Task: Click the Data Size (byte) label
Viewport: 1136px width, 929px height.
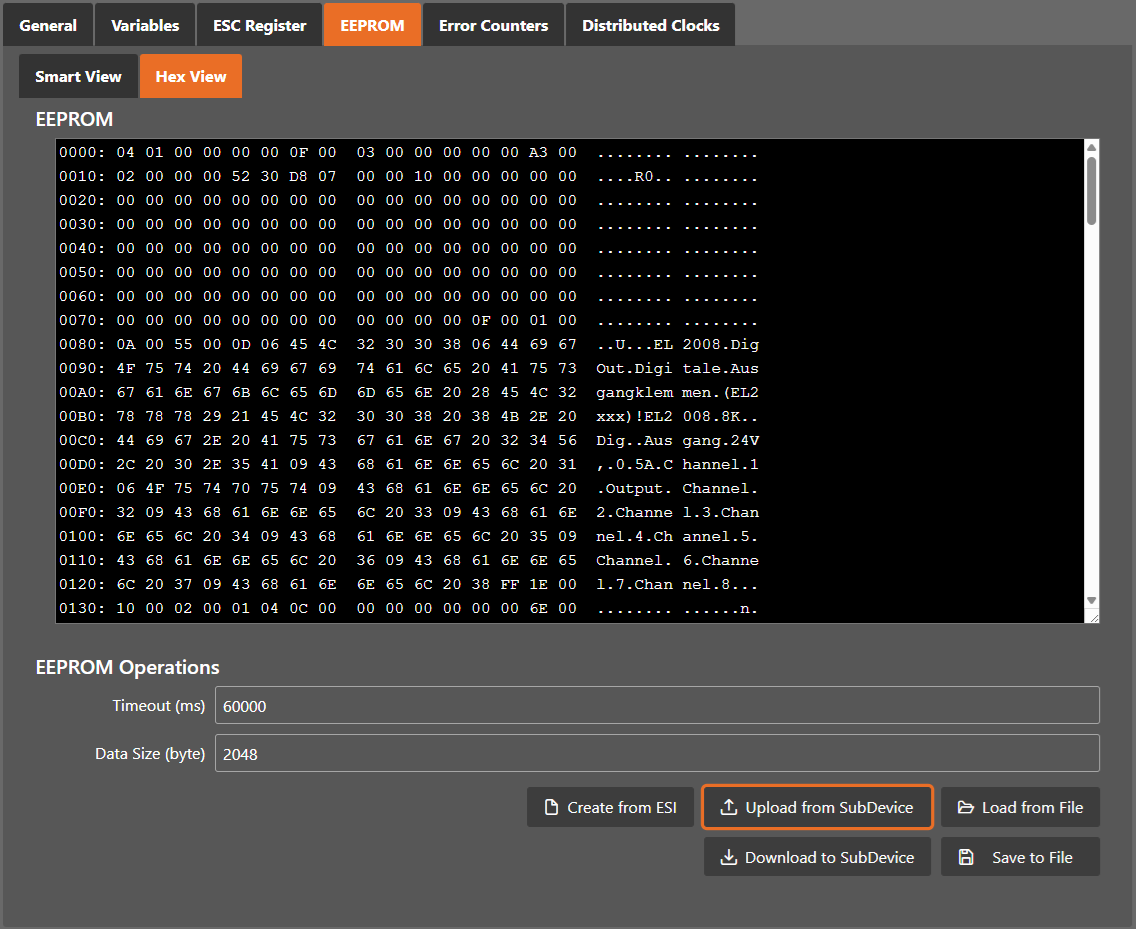Action: [150, 754]
